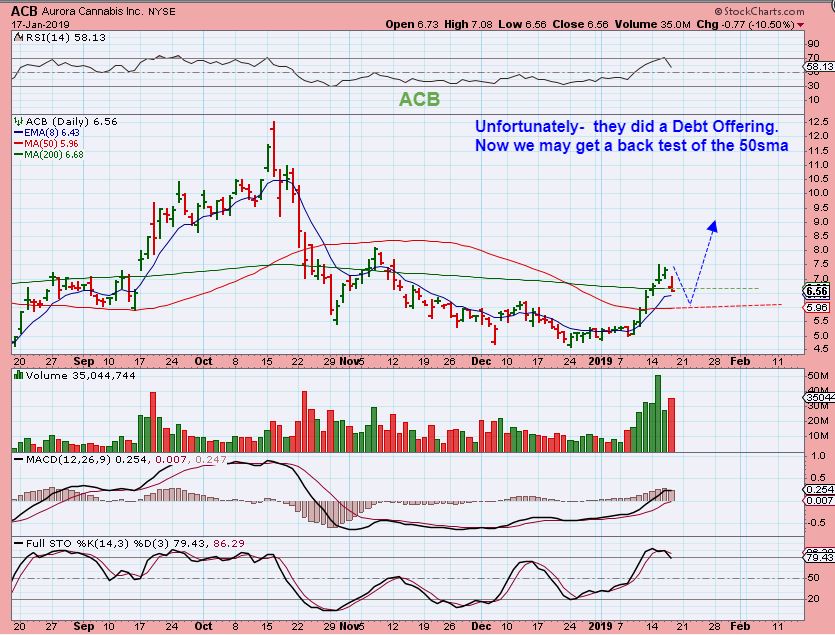Click the ACB (Daily) 6.56 legend entry
Screen dimensions: 835x635
[71, 121]
